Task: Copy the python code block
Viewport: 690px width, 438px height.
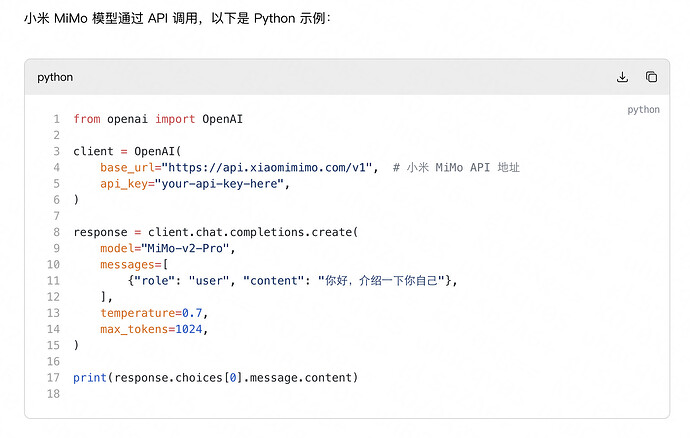Action: pyautogui.click(x=651, y=77)
